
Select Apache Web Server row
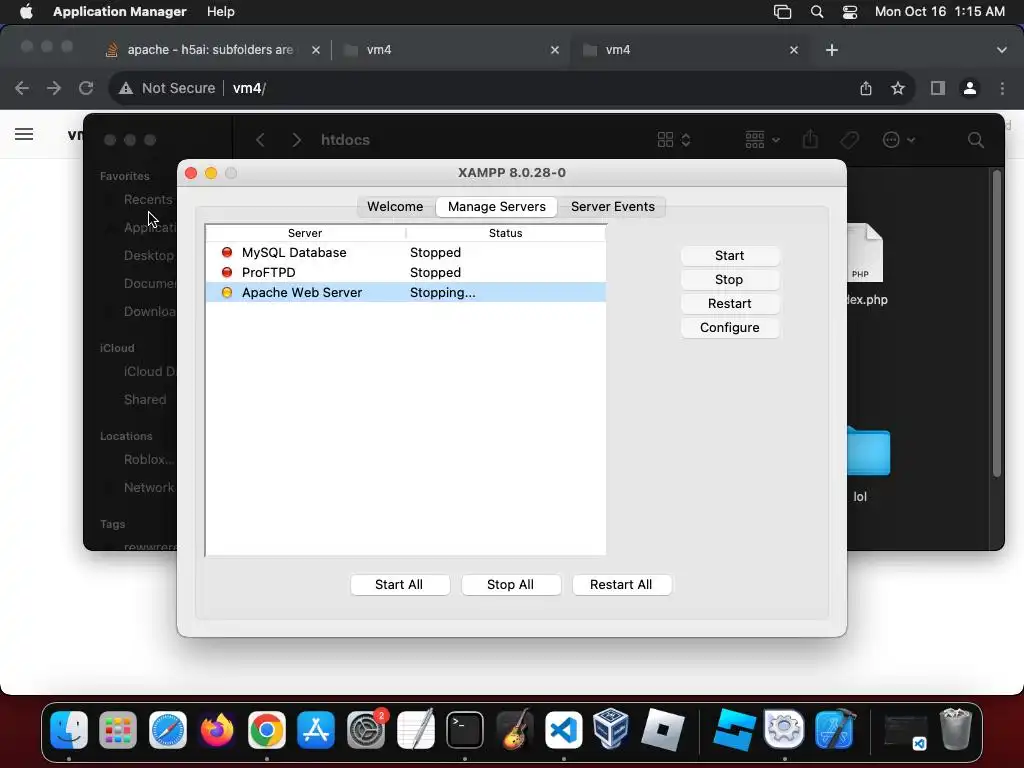406,293
